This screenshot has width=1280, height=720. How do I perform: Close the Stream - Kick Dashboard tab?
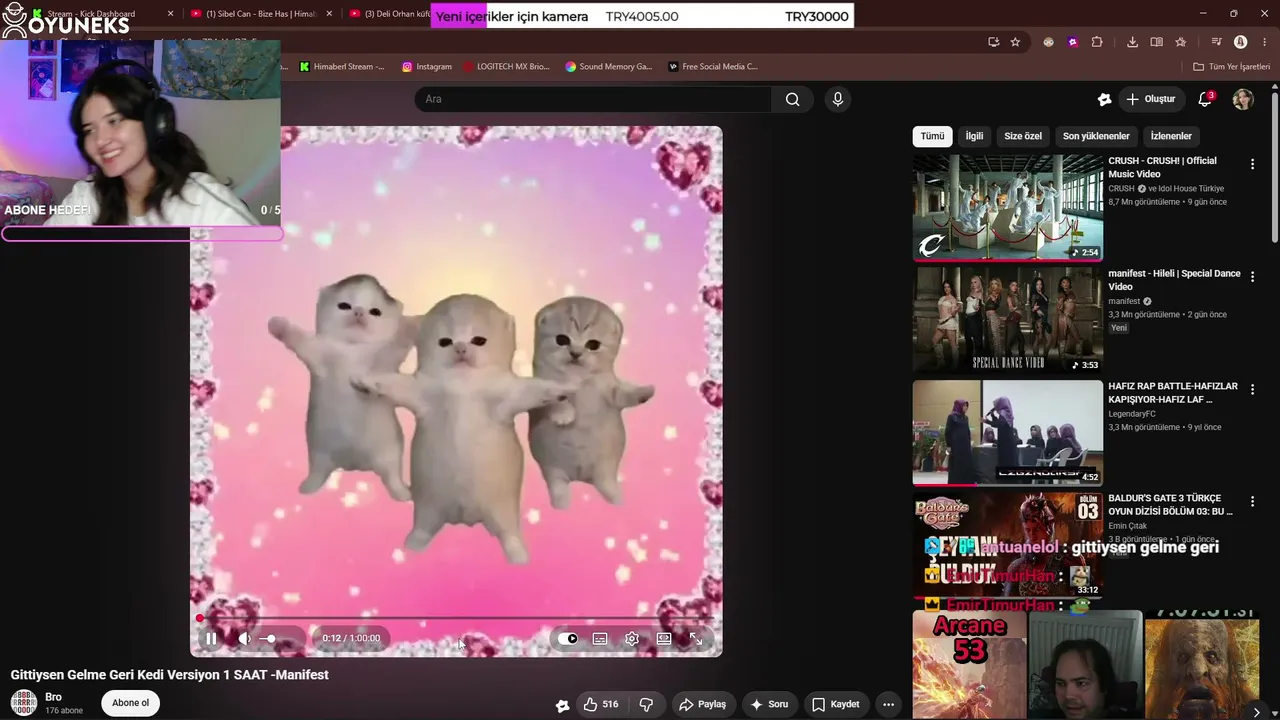170,14
